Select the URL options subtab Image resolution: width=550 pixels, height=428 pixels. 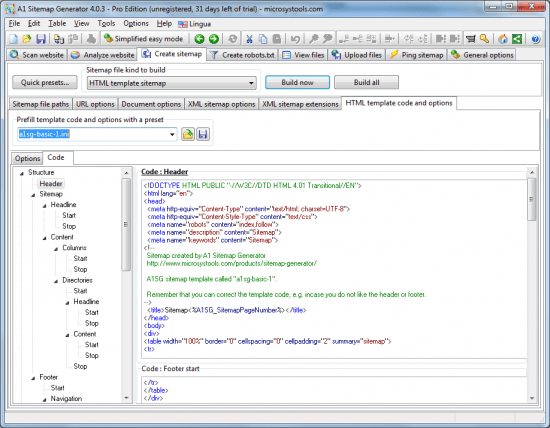coord(95,104)
